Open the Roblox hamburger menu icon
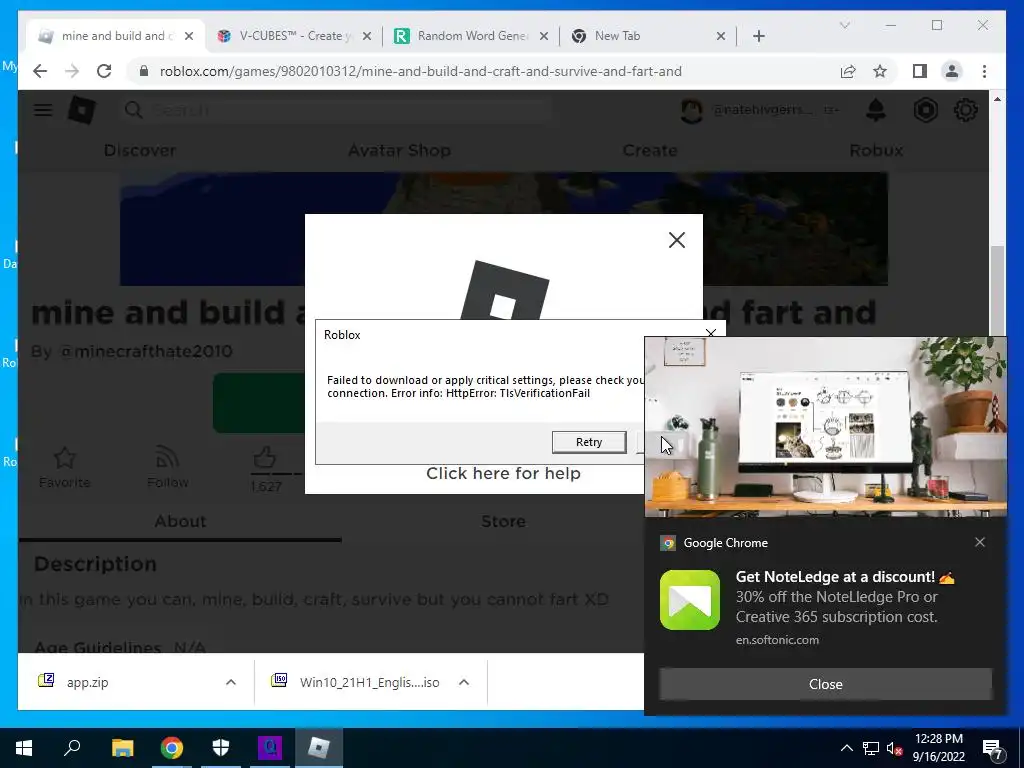This screenshot has height=768, width=1024. [x=43, y=110]
